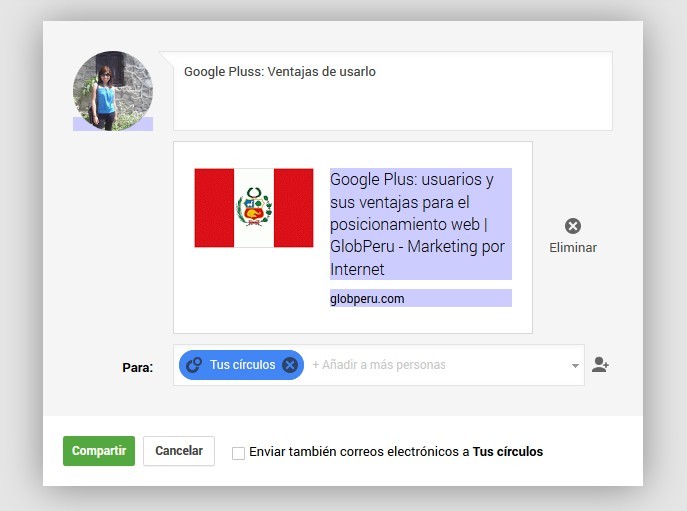Click the add person icon
687x511 pixels.
[600, 365]
